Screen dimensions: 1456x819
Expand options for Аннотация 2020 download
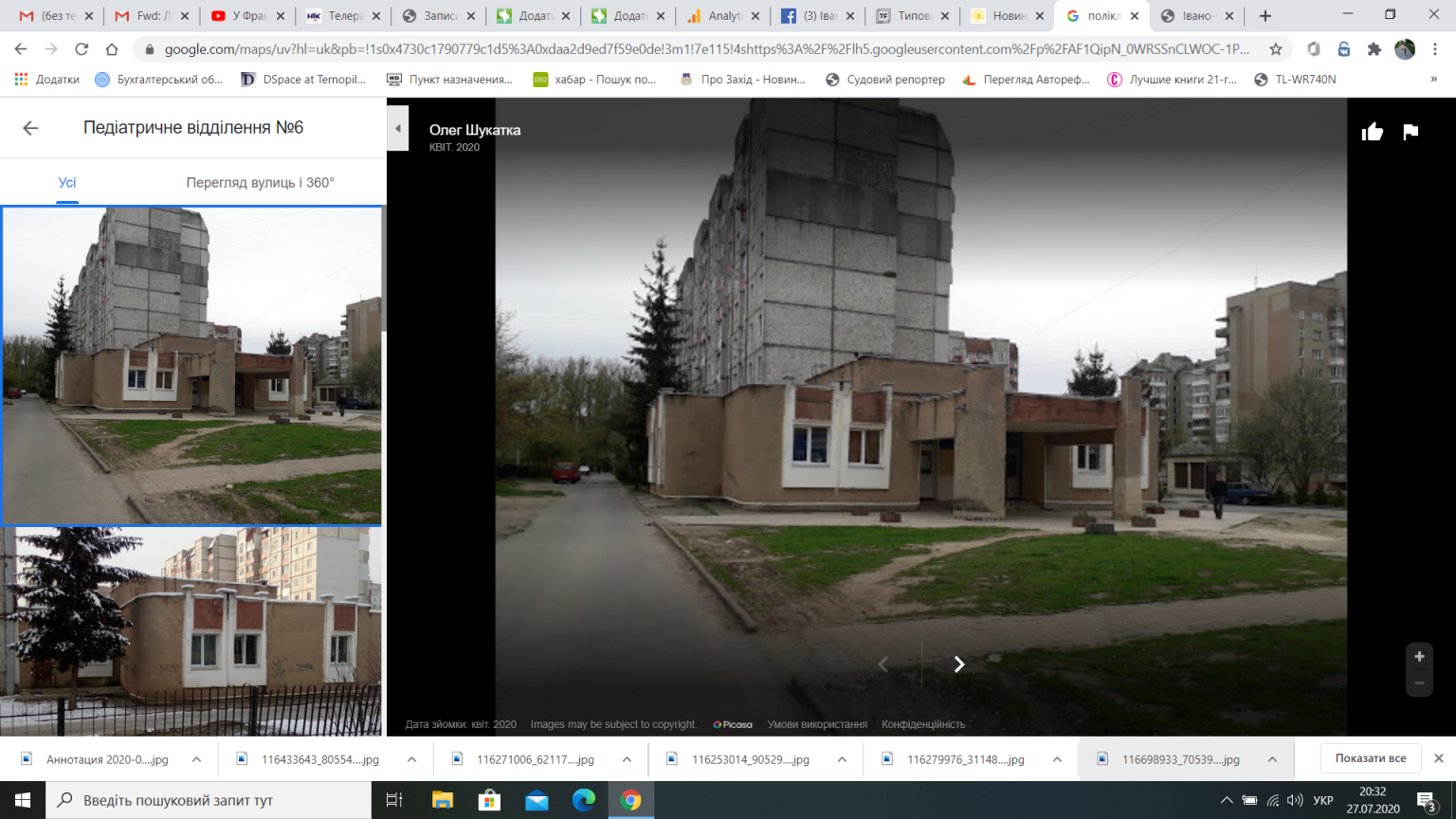196,759
